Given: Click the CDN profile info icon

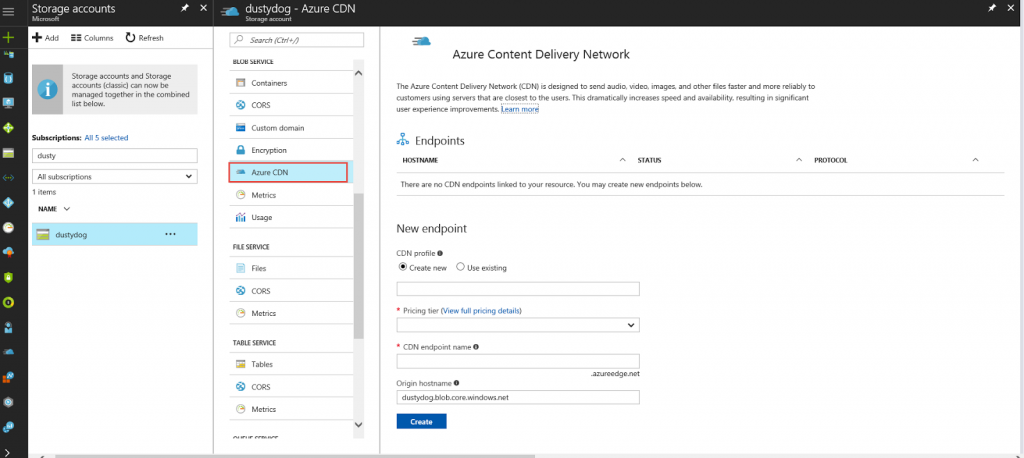Looking at the screenshot, I should click(x=440, y=253).
